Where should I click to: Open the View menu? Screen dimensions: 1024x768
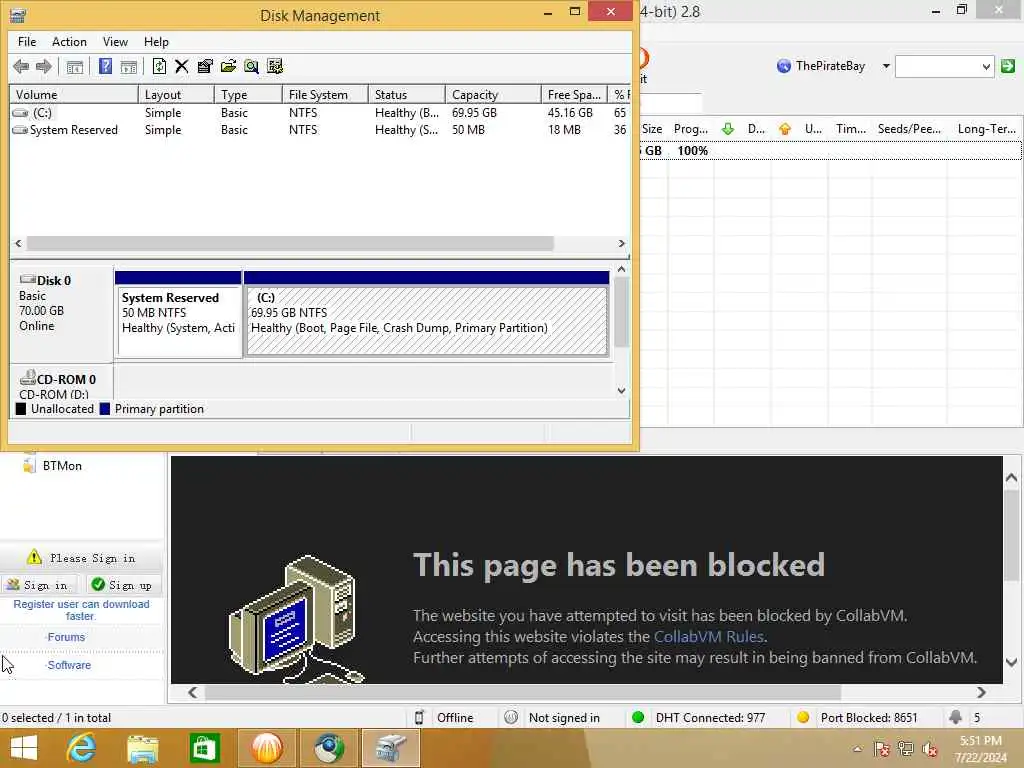point(115,42)
